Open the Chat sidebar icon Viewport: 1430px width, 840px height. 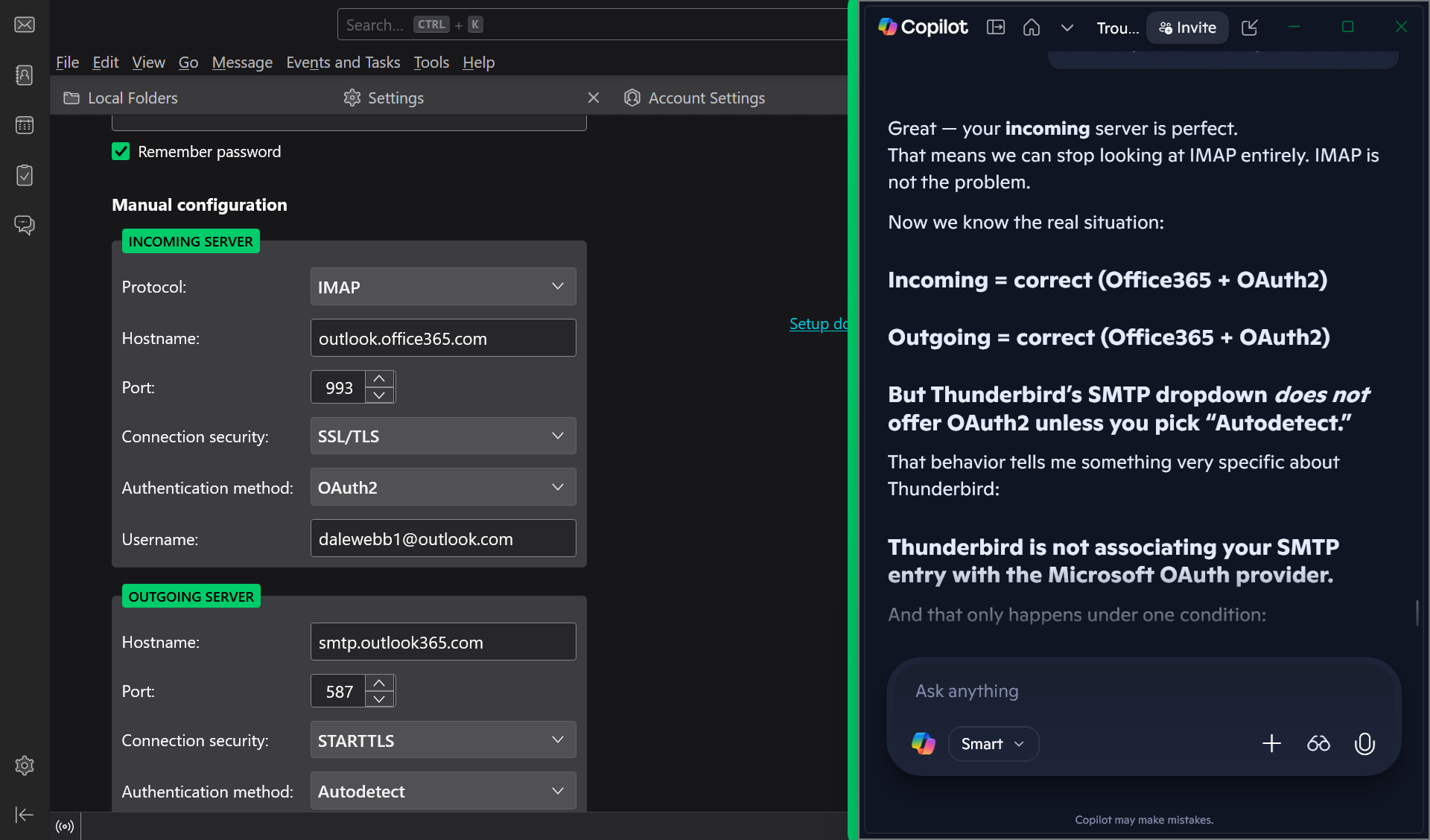[25, 225]
